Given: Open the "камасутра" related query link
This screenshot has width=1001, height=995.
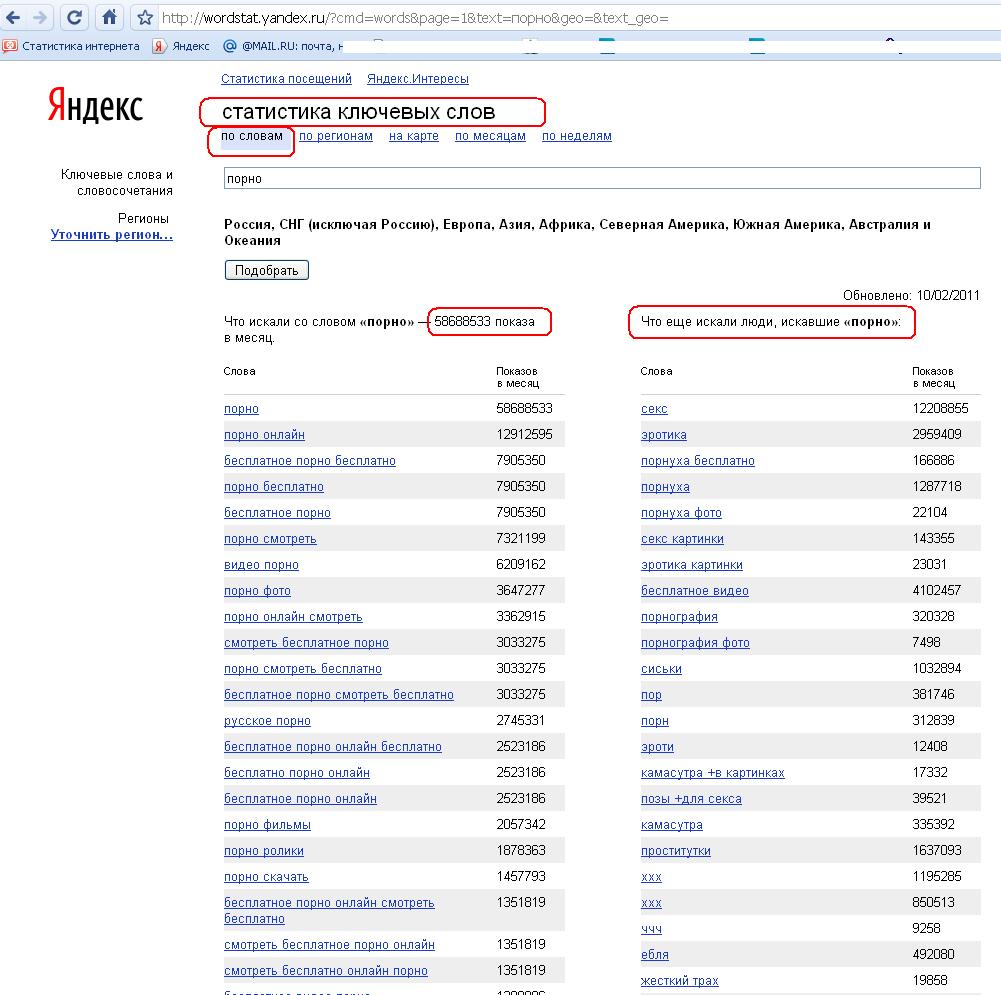Looking at the screenshot, I should pos(672,825).
